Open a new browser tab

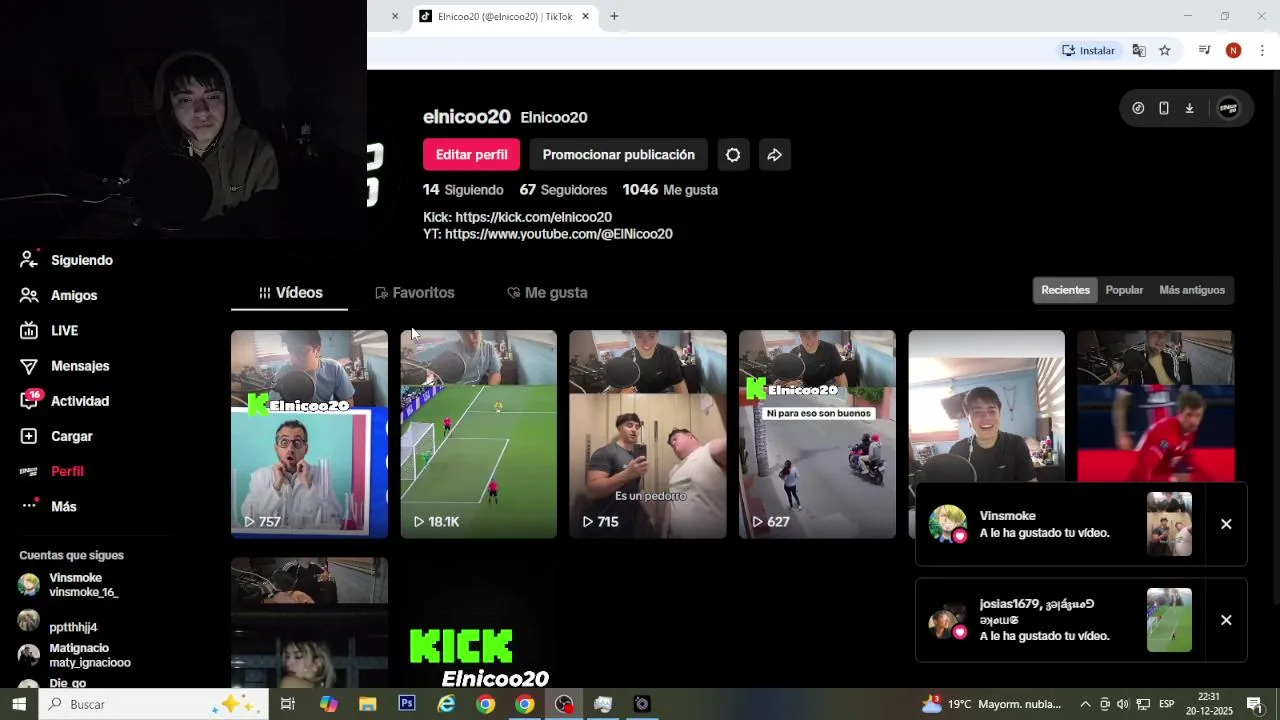(614, 16)
